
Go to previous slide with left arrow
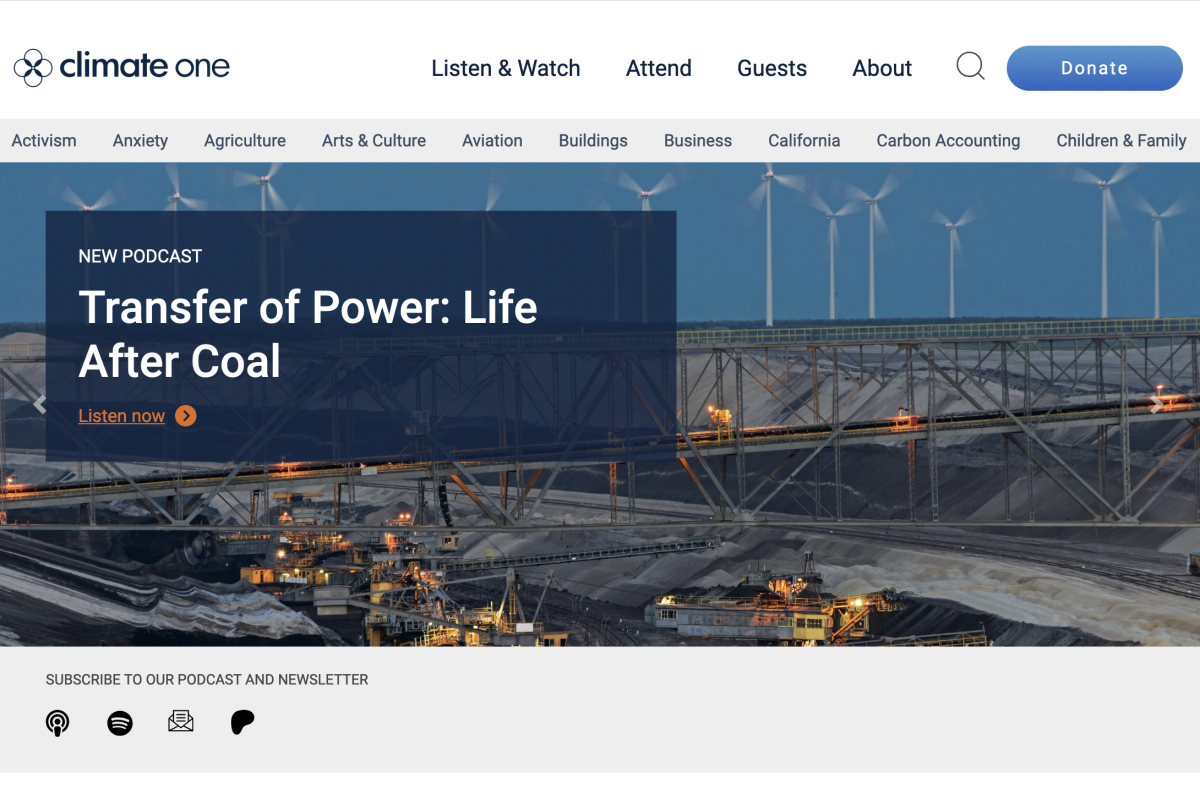tap(40, 403)
